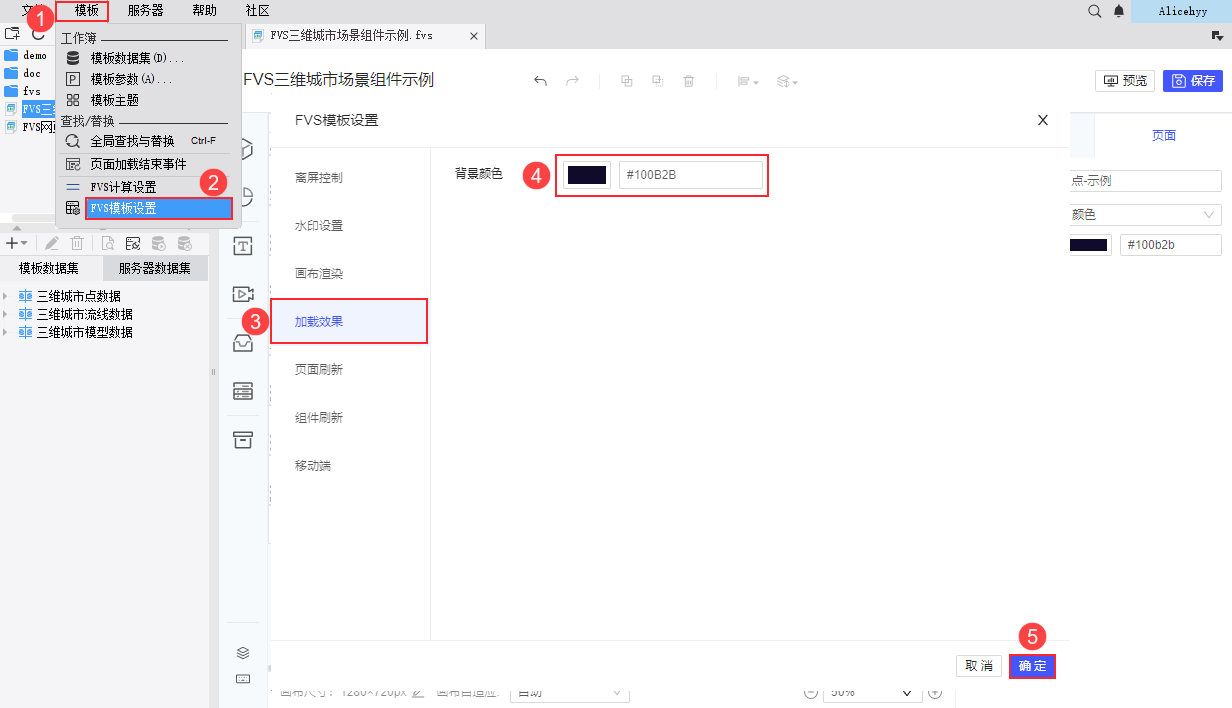Image resolution: width=1232 pixels, height=708 pixels.
Task: Click the #100B2B hex color field in the dialog
Action: click(690, 175)
